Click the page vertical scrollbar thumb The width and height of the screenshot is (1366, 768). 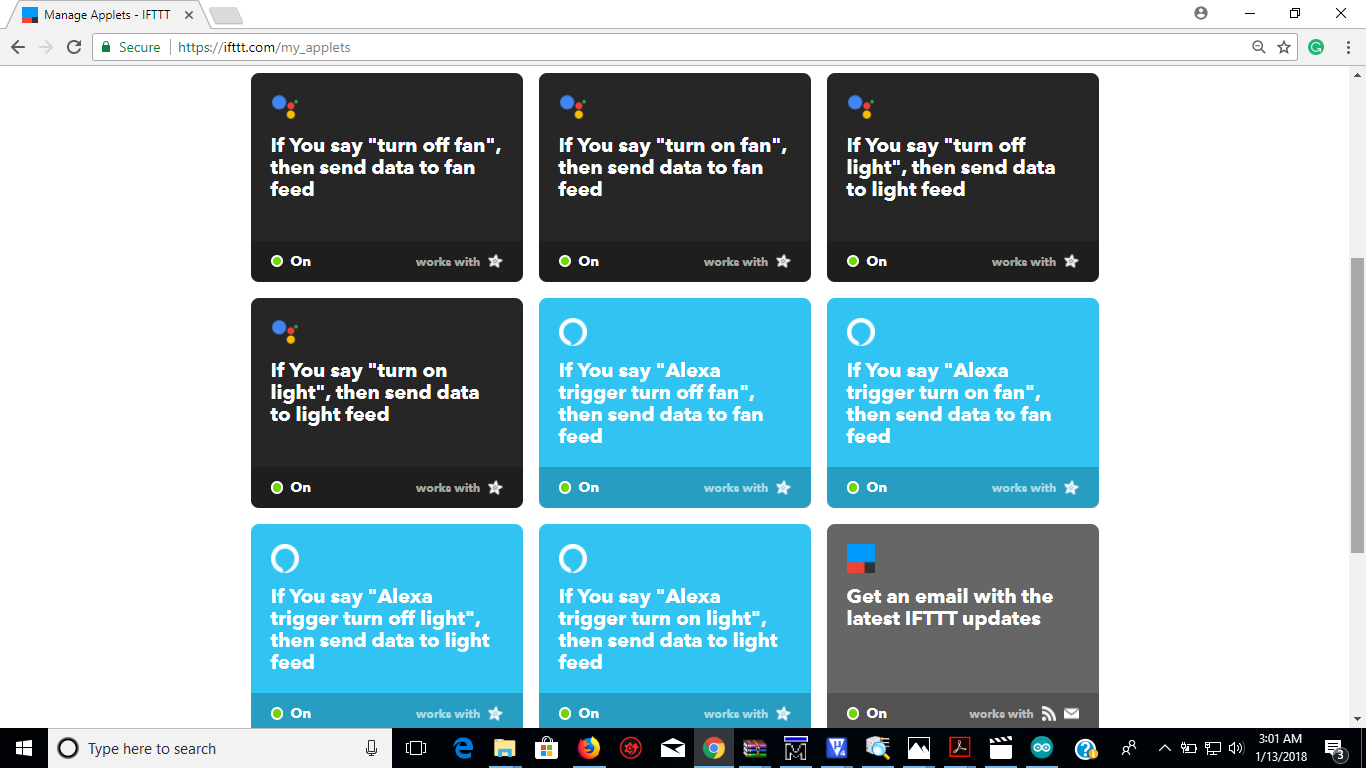click(1357, 405)
